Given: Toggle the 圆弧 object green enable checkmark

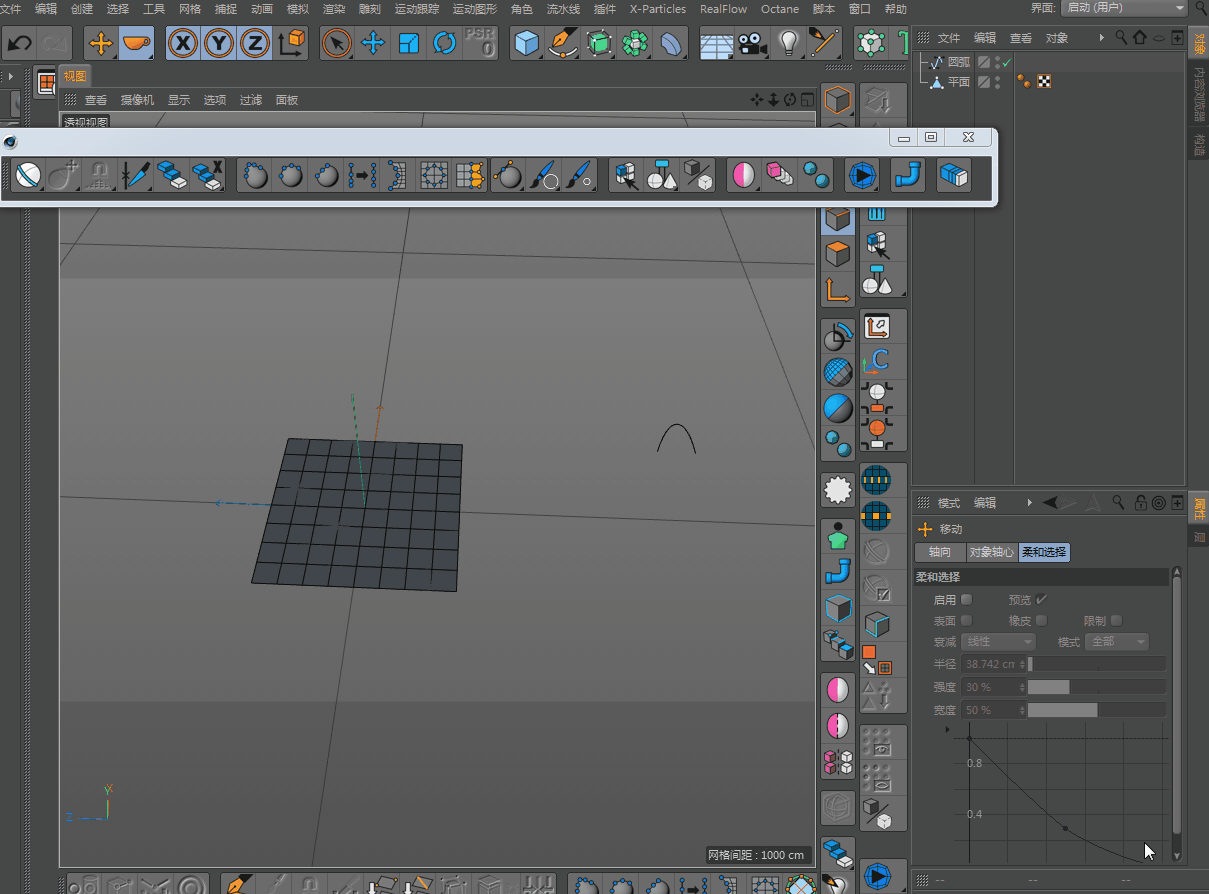Looking at the screenshot, I should (1007, 62).
